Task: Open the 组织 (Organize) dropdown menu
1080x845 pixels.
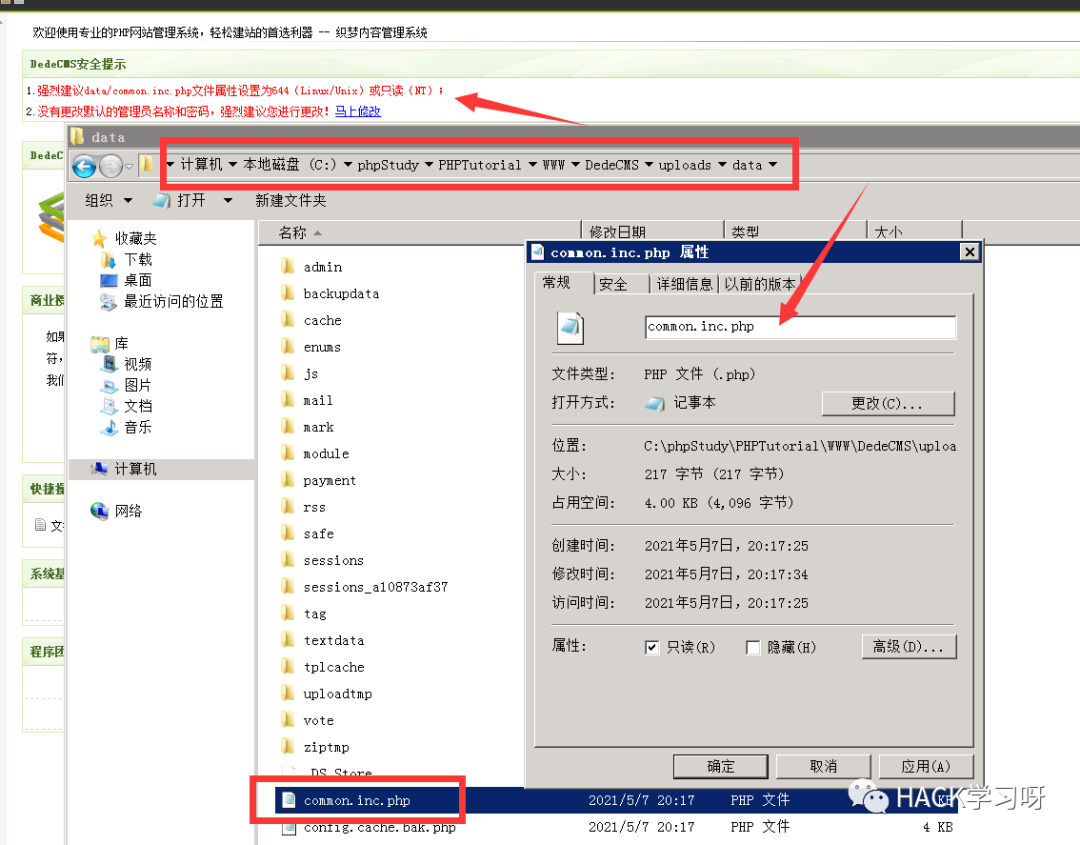Action: [x=109, y=200]
